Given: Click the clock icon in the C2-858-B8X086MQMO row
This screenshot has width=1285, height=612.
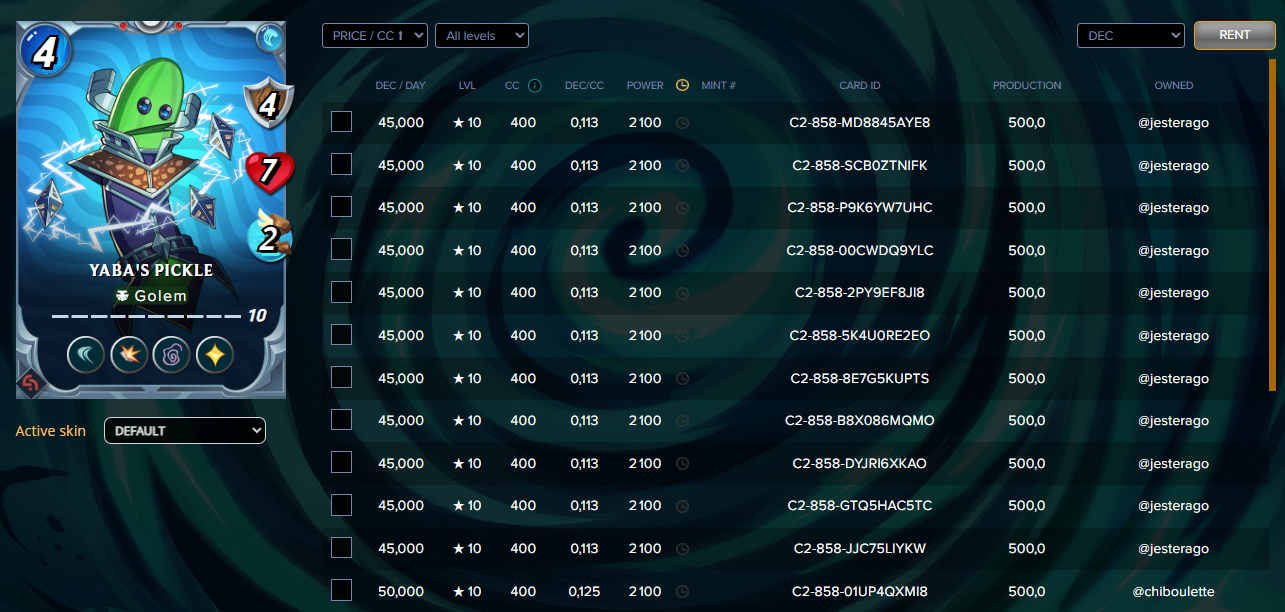Looking at the screenshot, I should tap(682, 421).
